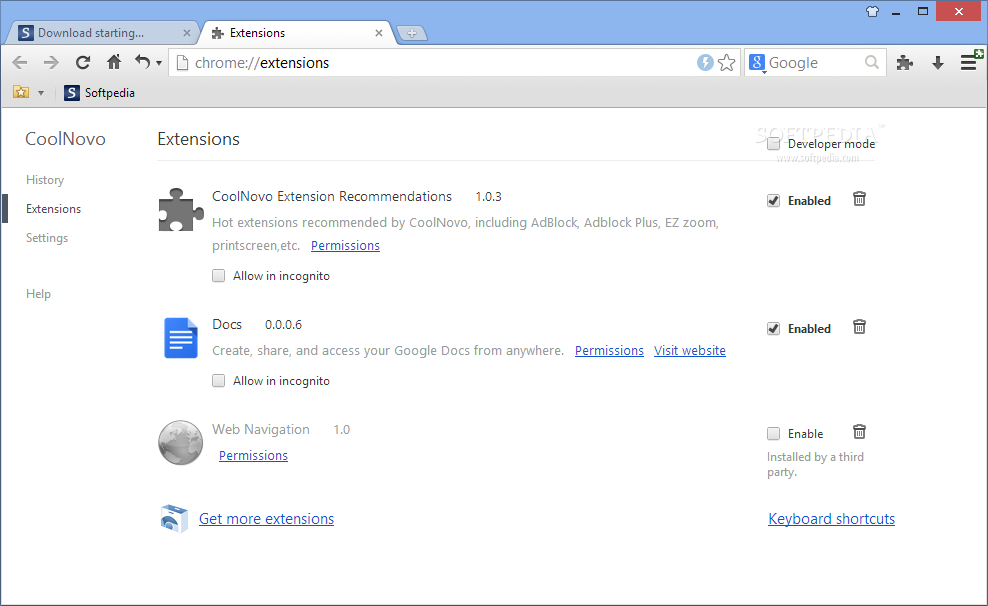
Task: Open the main menu hamburger icon
Action: point(969,62)
